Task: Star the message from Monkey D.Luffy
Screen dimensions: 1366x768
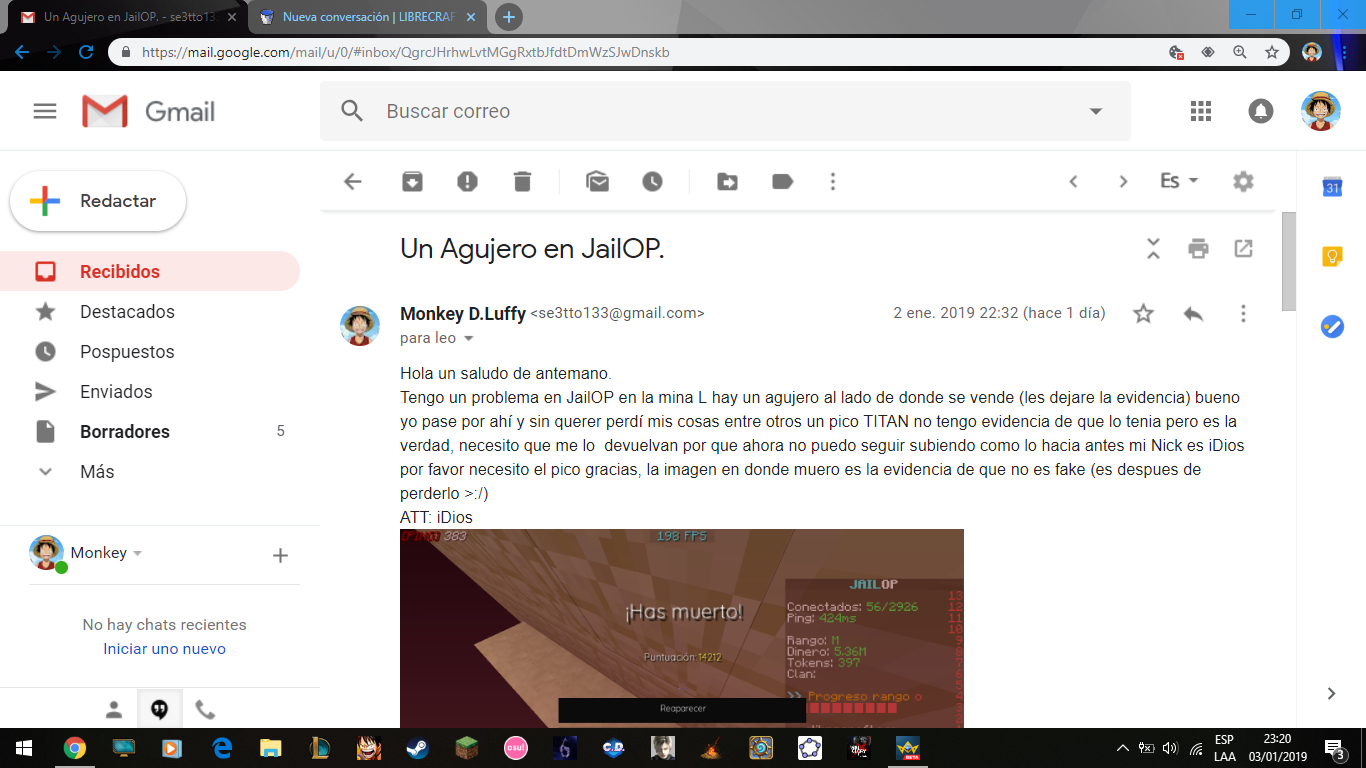Action: coord(1143,313)
